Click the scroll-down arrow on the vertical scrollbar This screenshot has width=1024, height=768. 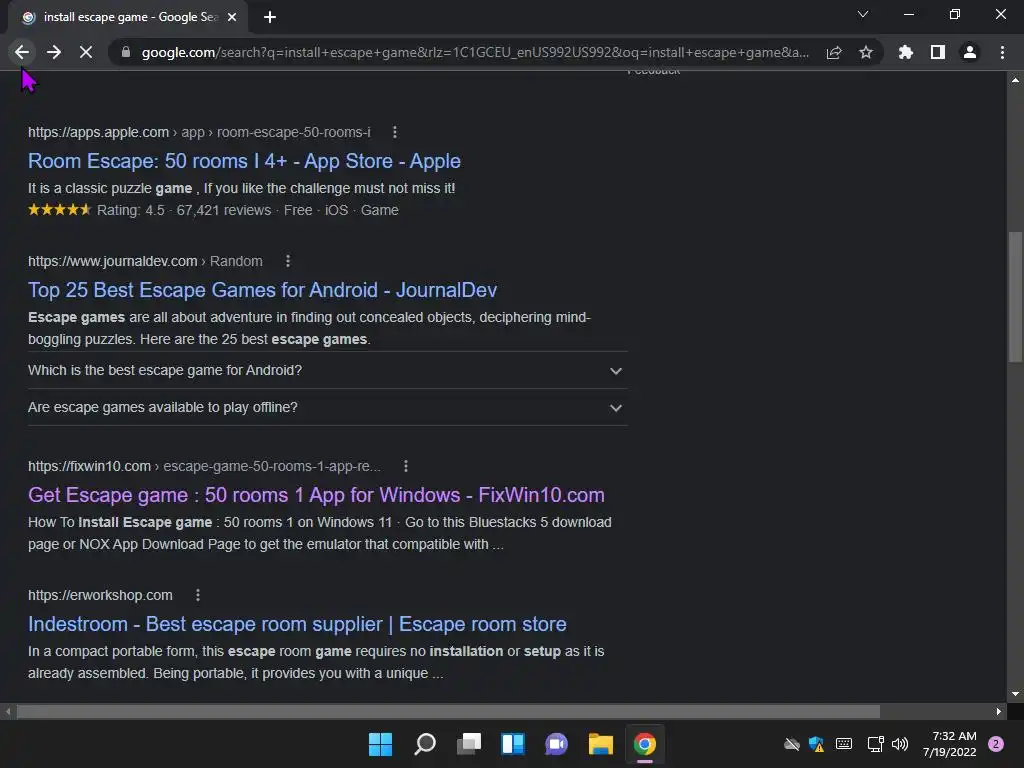click(x=1015, y=694)
